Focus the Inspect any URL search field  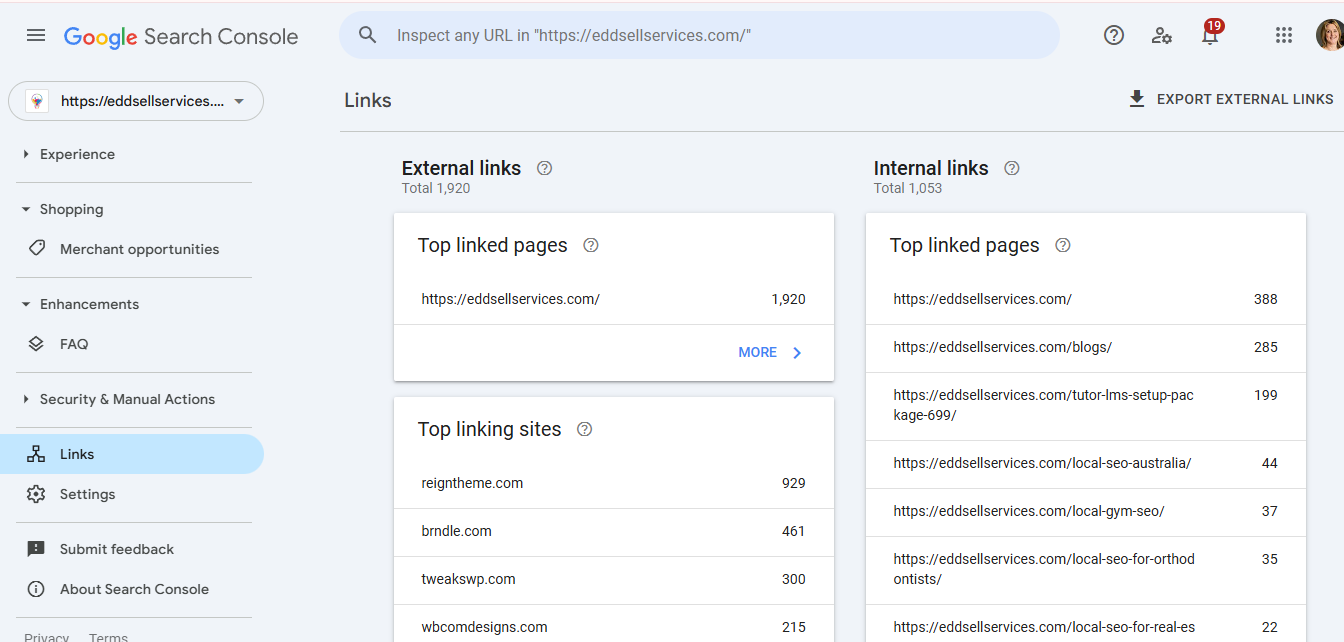(x=700, y=36)
